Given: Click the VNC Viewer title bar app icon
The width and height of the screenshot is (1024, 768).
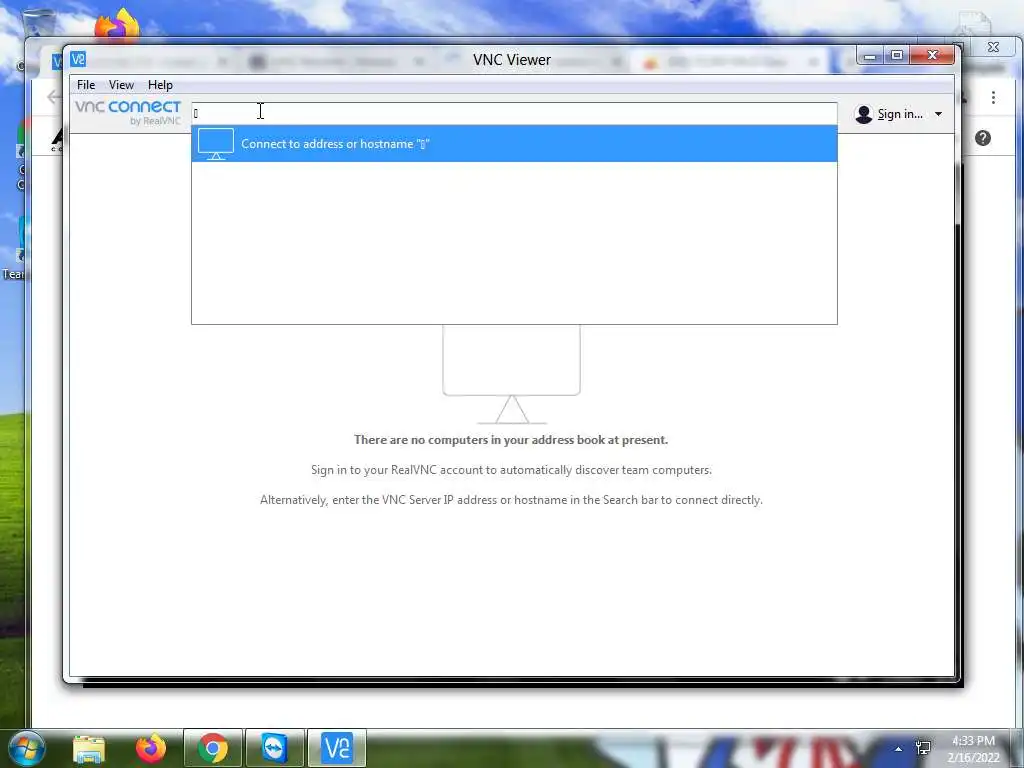Looking at the screenshot, I should pos(78,59).
